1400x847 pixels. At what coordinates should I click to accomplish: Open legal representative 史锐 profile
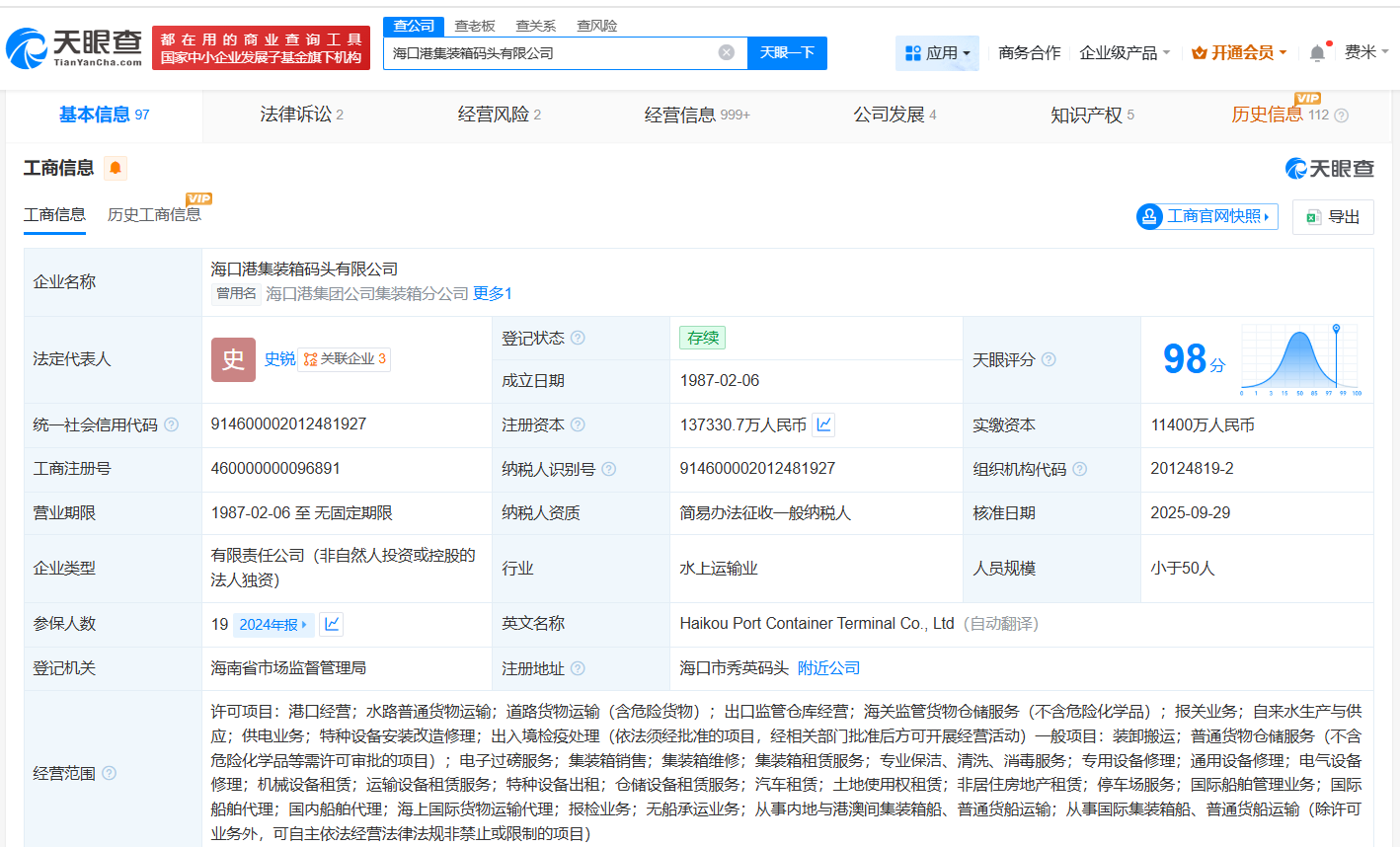pyautogui.click(x=279, y=359)
